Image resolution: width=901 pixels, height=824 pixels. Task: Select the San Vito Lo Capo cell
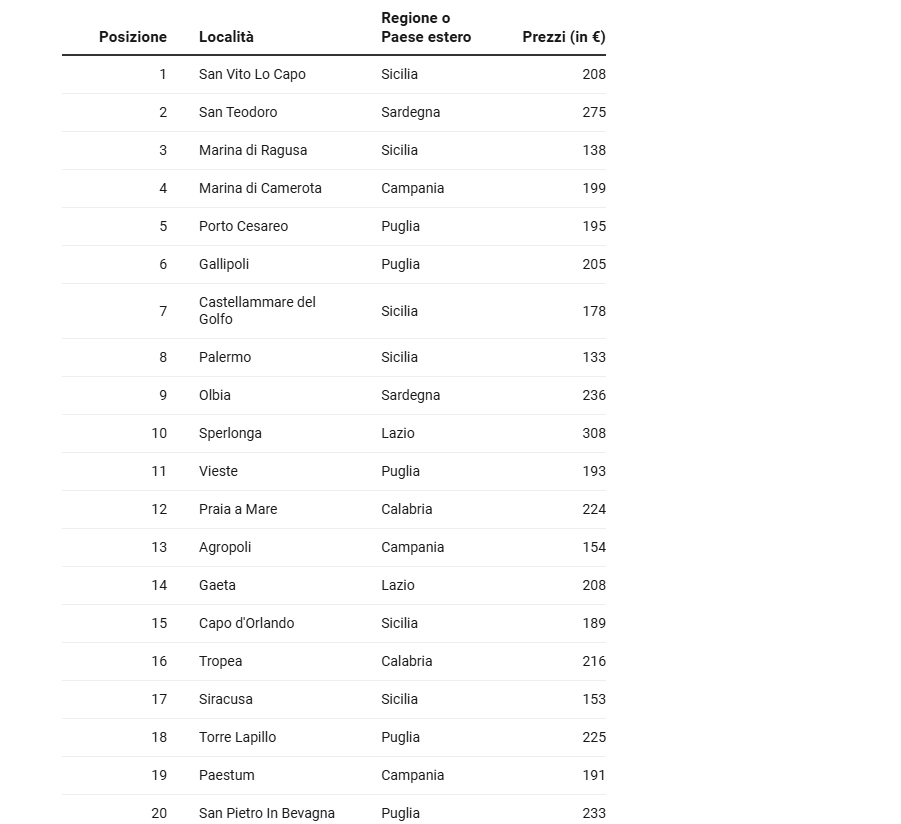click(252, 74)
